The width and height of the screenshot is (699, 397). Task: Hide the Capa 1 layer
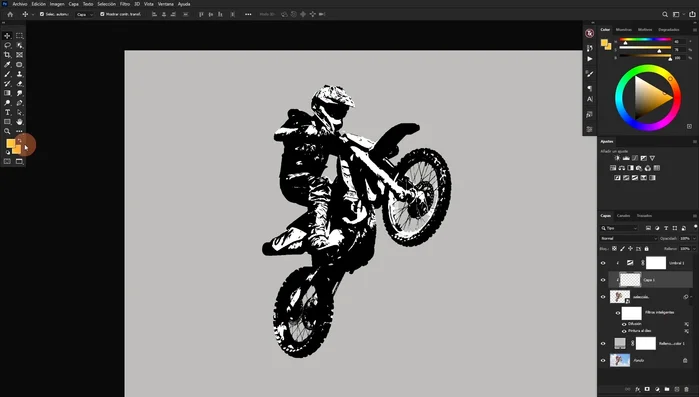click(603, 280)
